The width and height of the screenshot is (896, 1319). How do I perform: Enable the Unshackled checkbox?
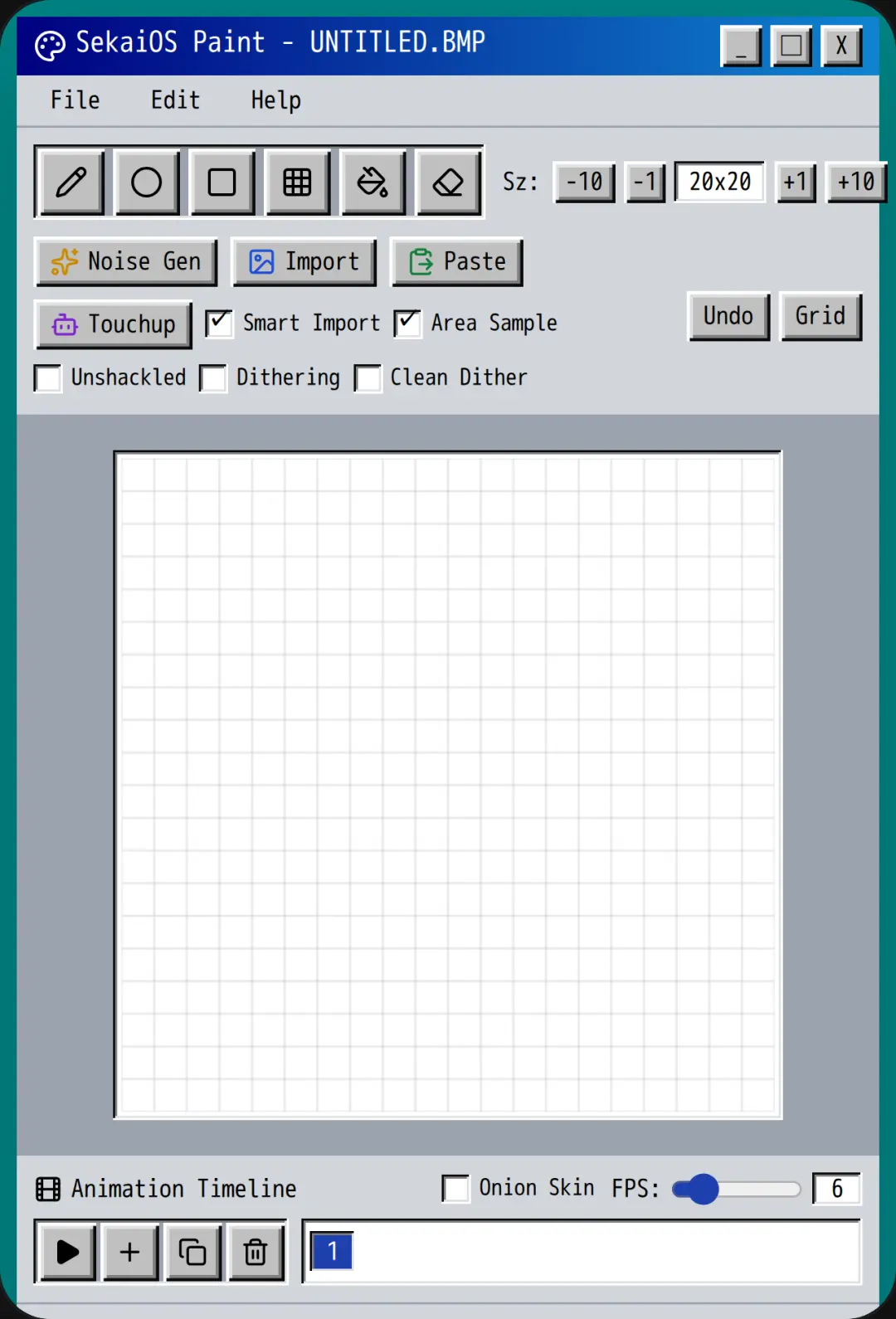47,378
